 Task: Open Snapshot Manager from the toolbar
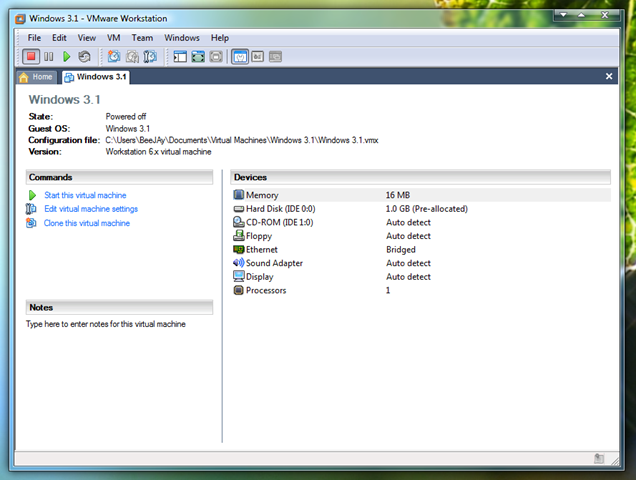click(150, 56)
